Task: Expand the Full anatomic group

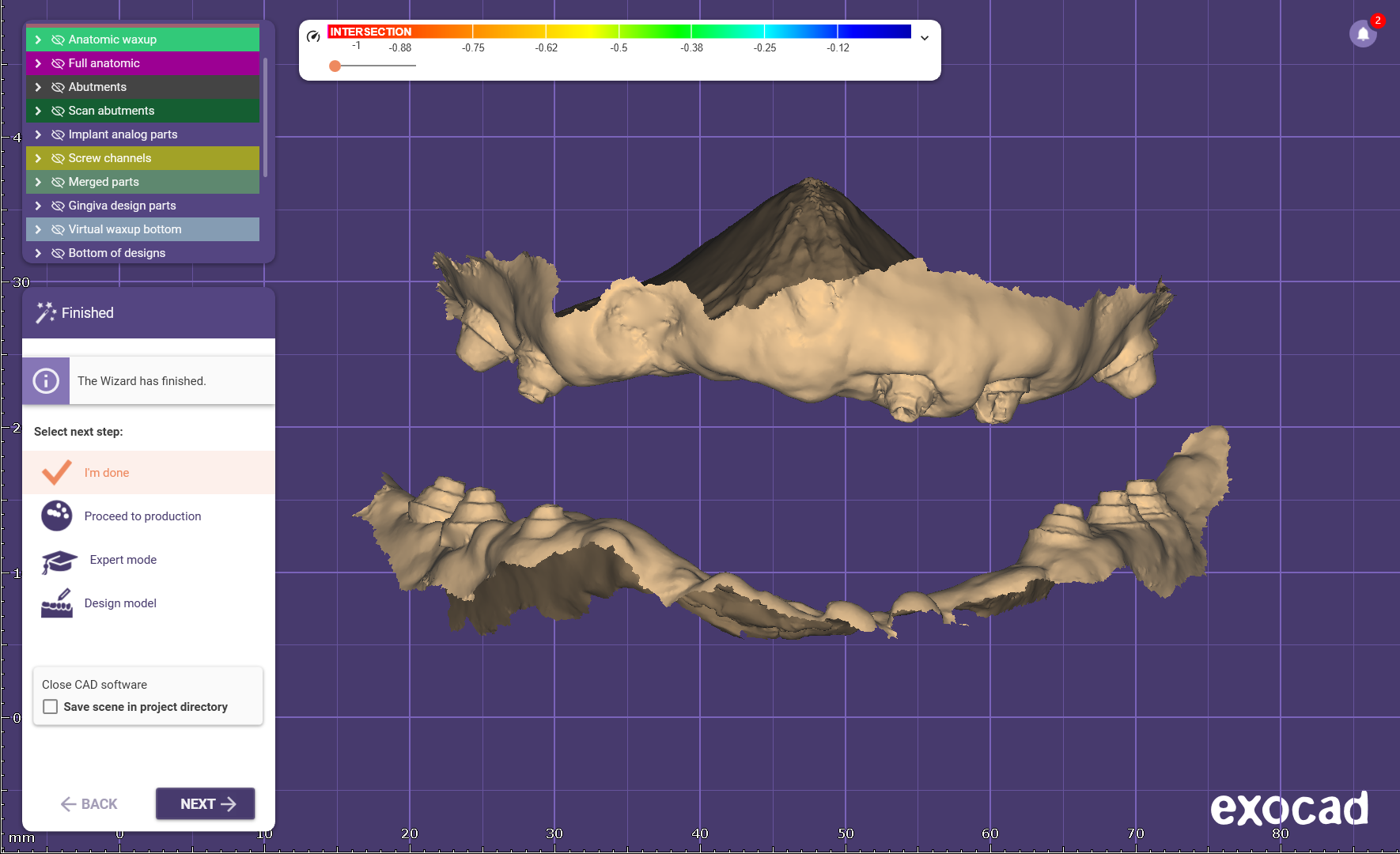Action: click(38, 63)
